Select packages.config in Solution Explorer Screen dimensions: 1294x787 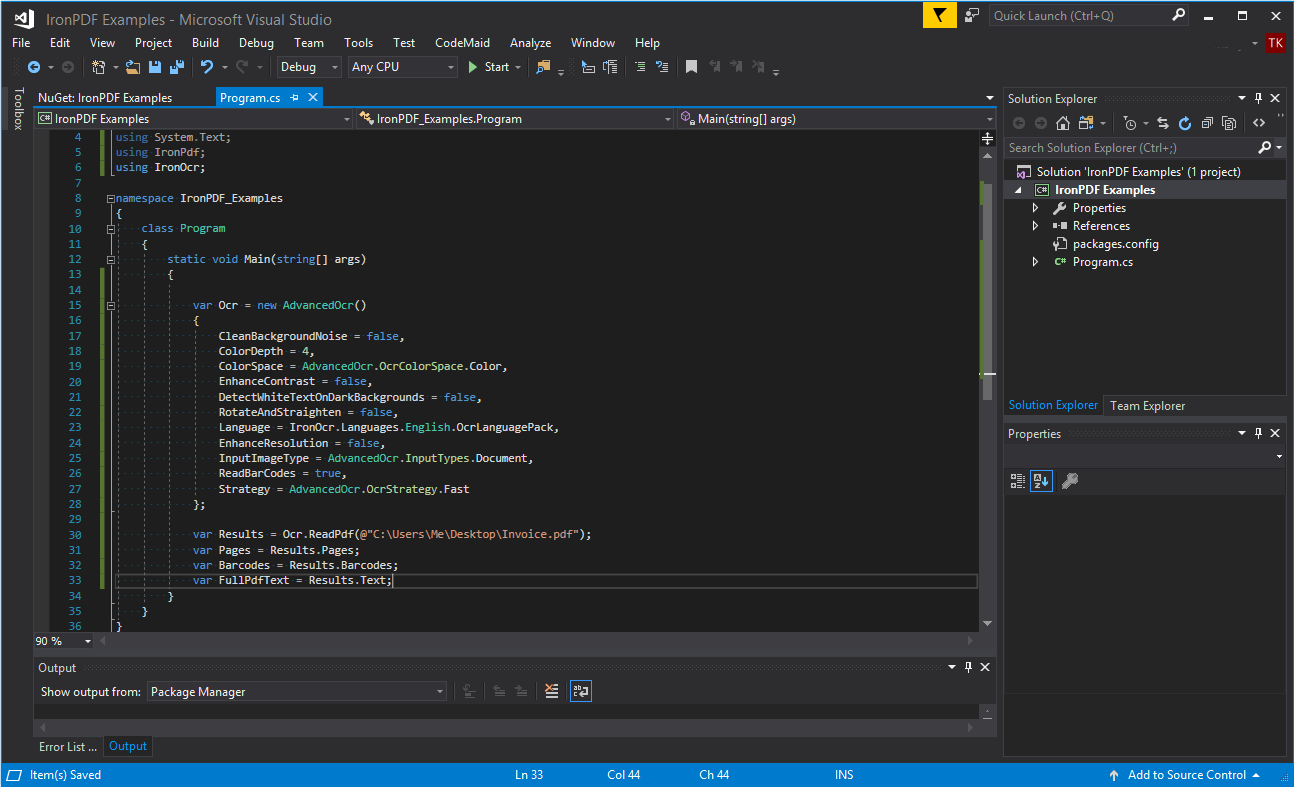[1115, 244]
